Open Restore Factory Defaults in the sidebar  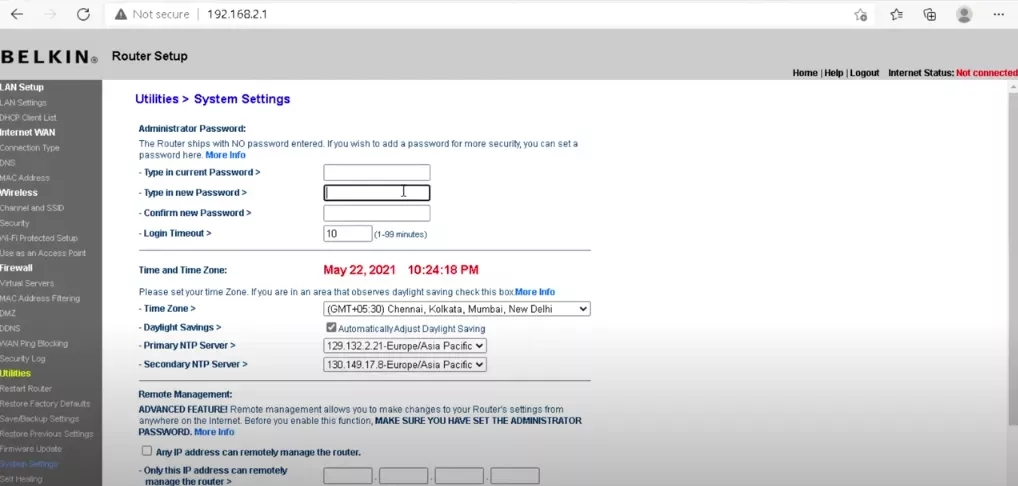coord(45,404)
